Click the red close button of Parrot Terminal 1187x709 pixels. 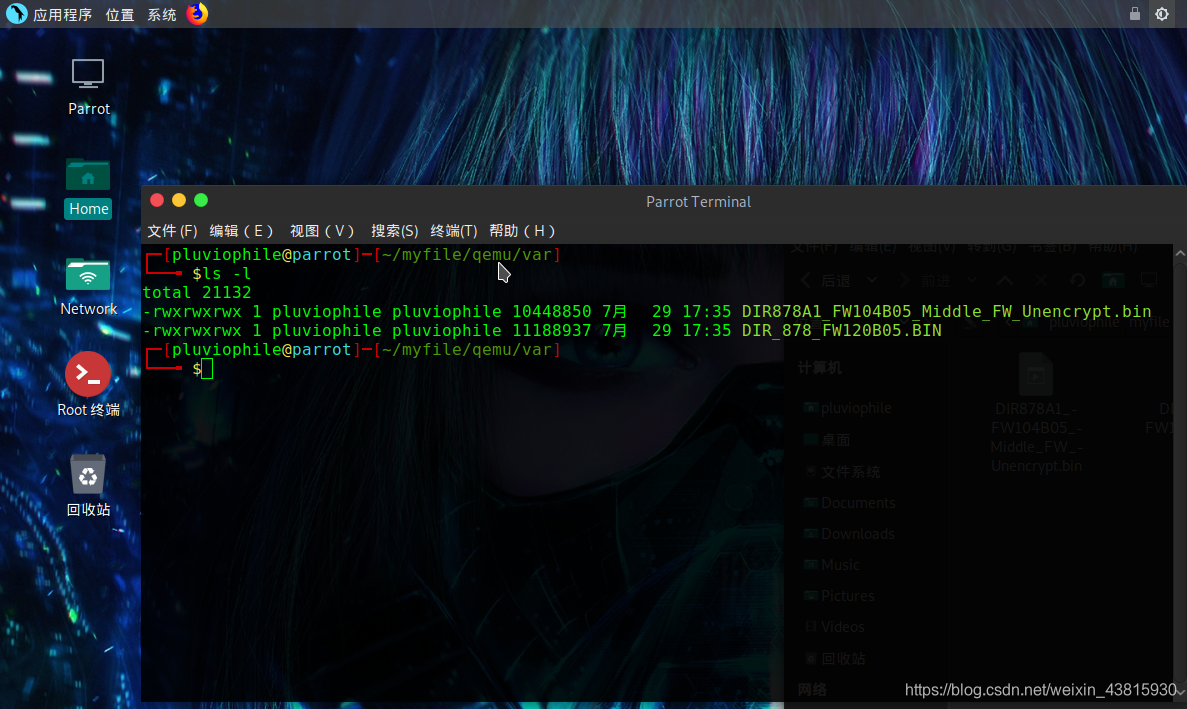pos(157,200)
